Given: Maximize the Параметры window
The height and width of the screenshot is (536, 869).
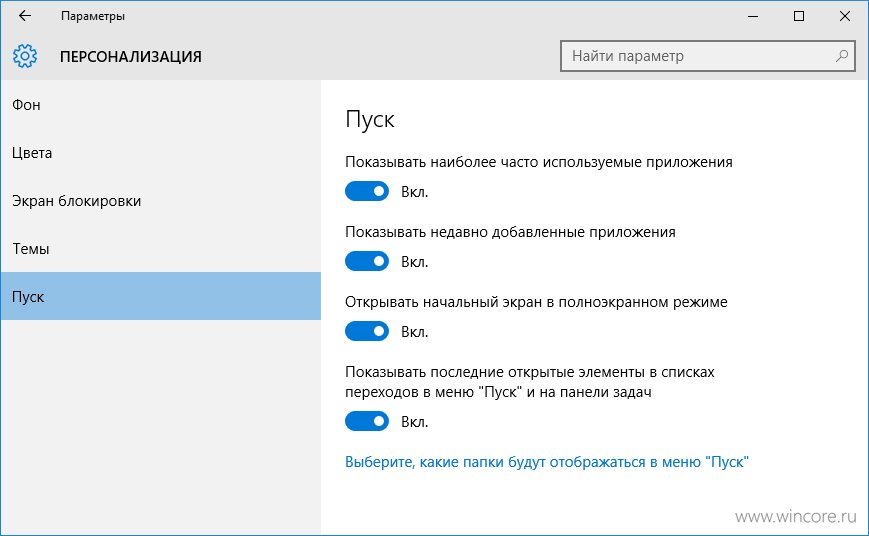Looking at the screenshot, I should (x=799, y=16).
